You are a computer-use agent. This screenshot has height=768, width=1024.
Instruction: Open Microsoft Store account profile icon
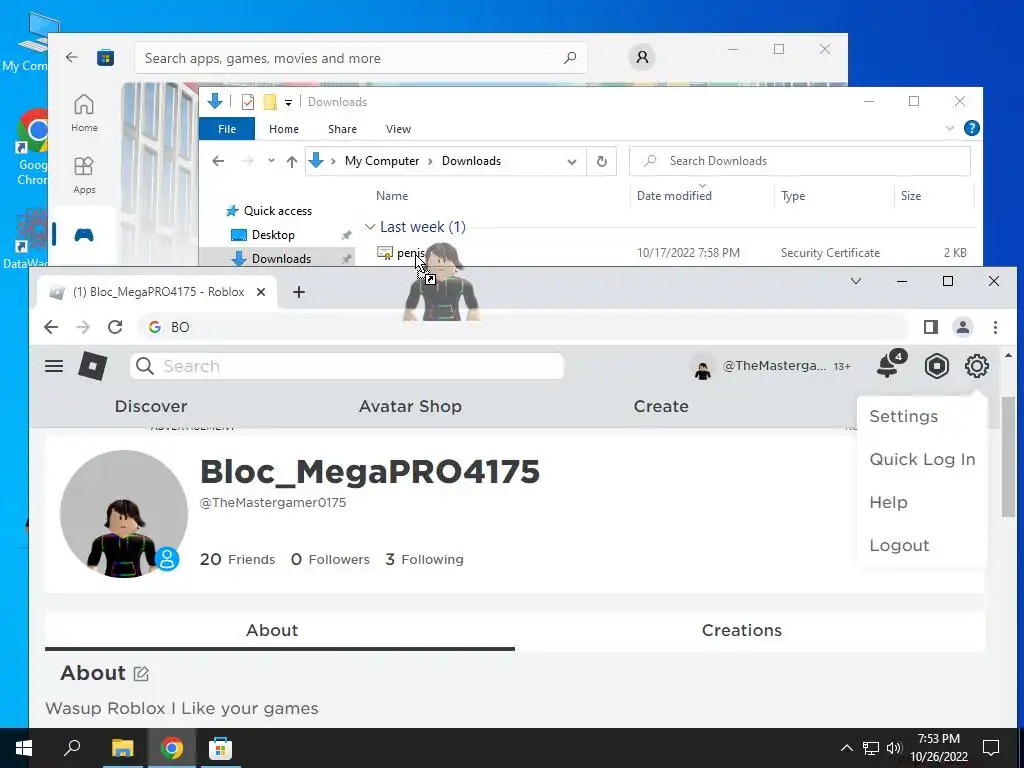tap(642, 57)
